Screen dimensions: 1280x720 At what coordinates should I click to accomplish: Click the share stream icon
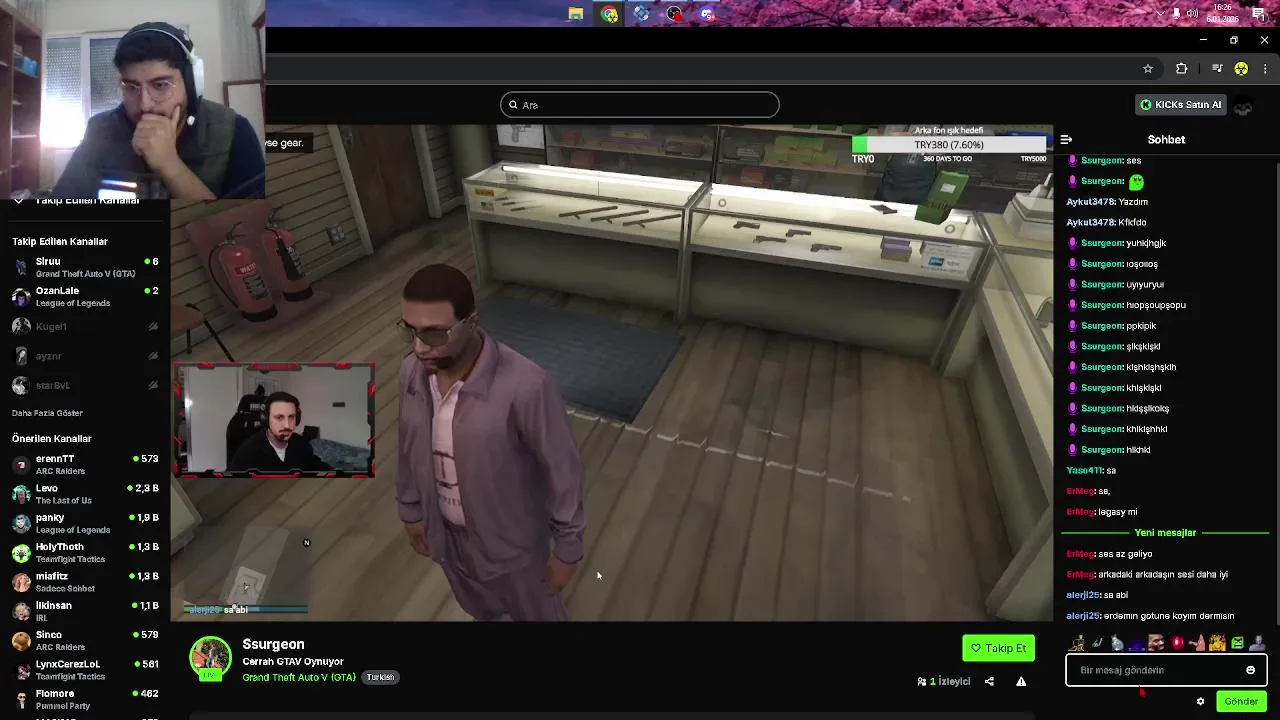(989, 681)
